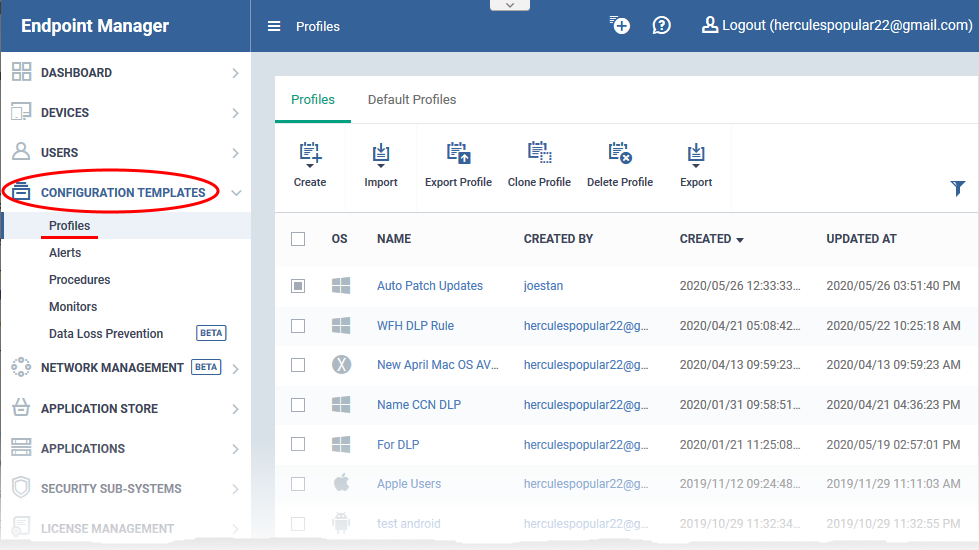Open Profiles in the sidebar submenu
Image resolution: width=979 pixels, height=550 pixels.
point(69,225)
